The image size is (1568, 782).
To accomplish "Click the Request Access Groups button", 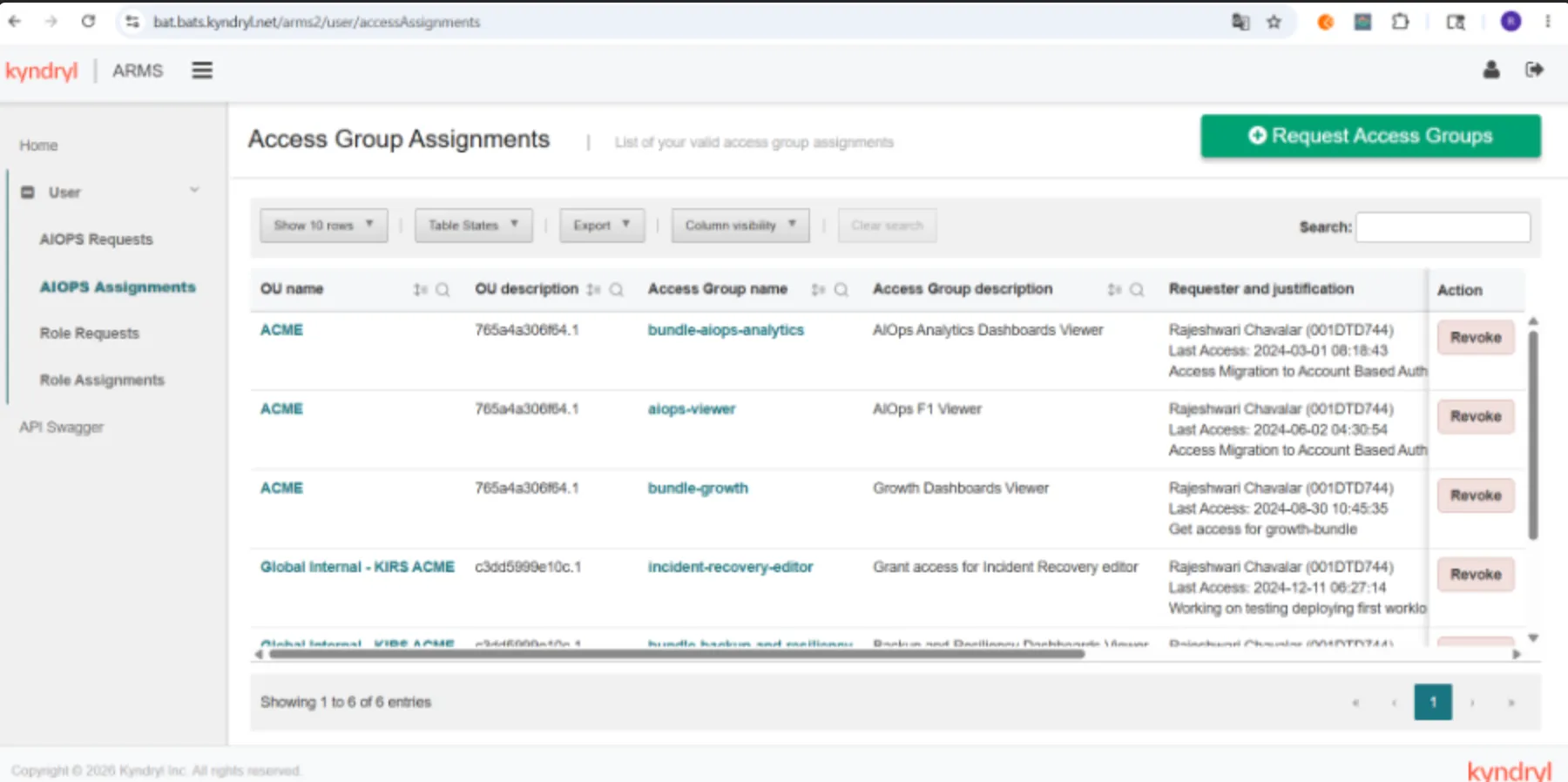I will point(1370,136).
